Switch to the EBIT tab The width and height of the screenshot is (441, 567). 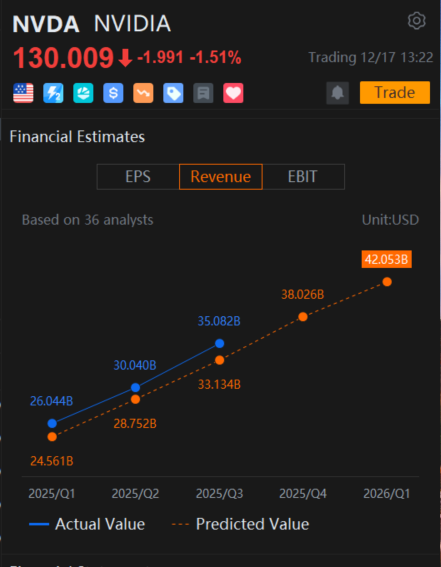coord(303,177)
